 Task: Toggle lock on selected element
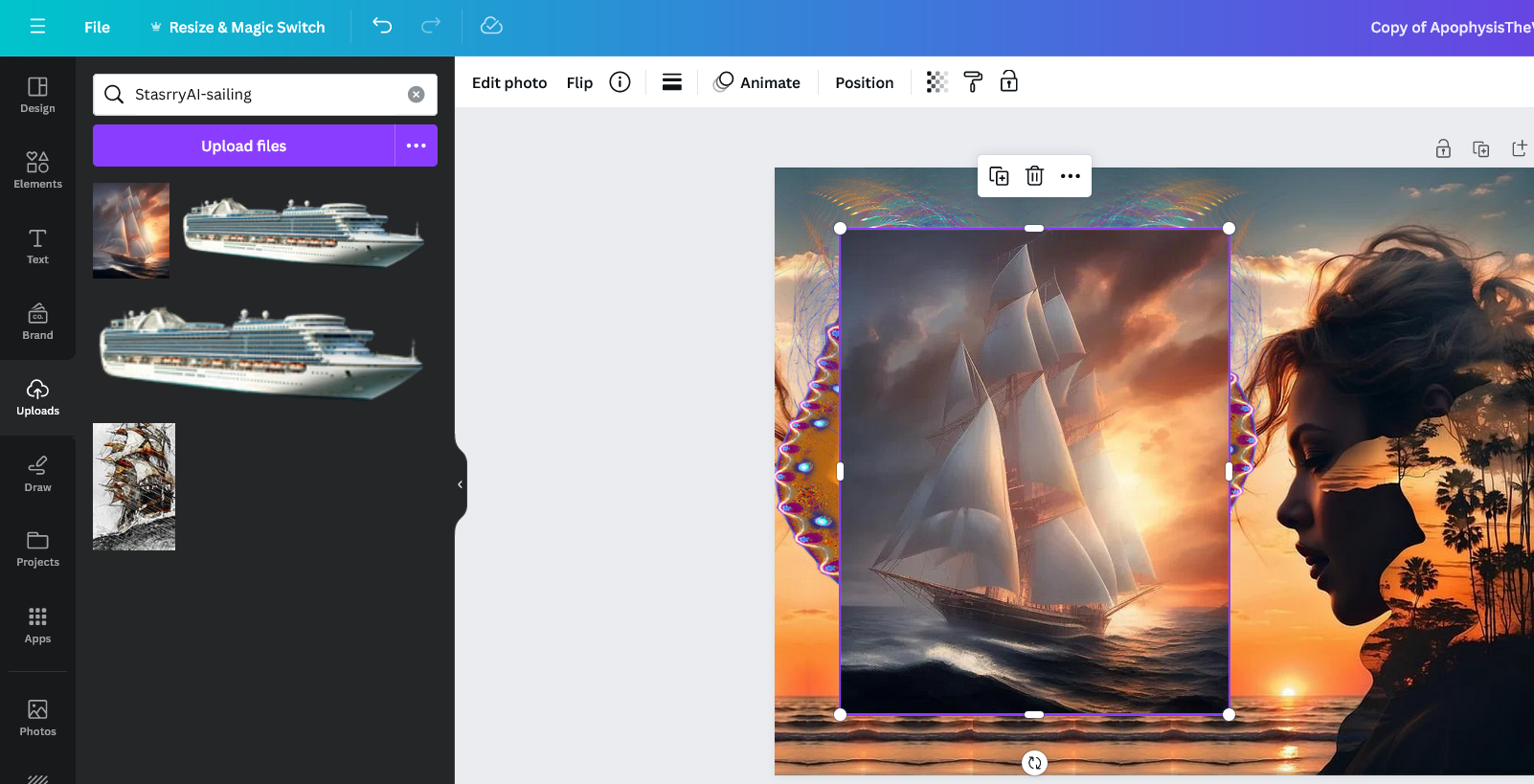[x=1009, y=81]
